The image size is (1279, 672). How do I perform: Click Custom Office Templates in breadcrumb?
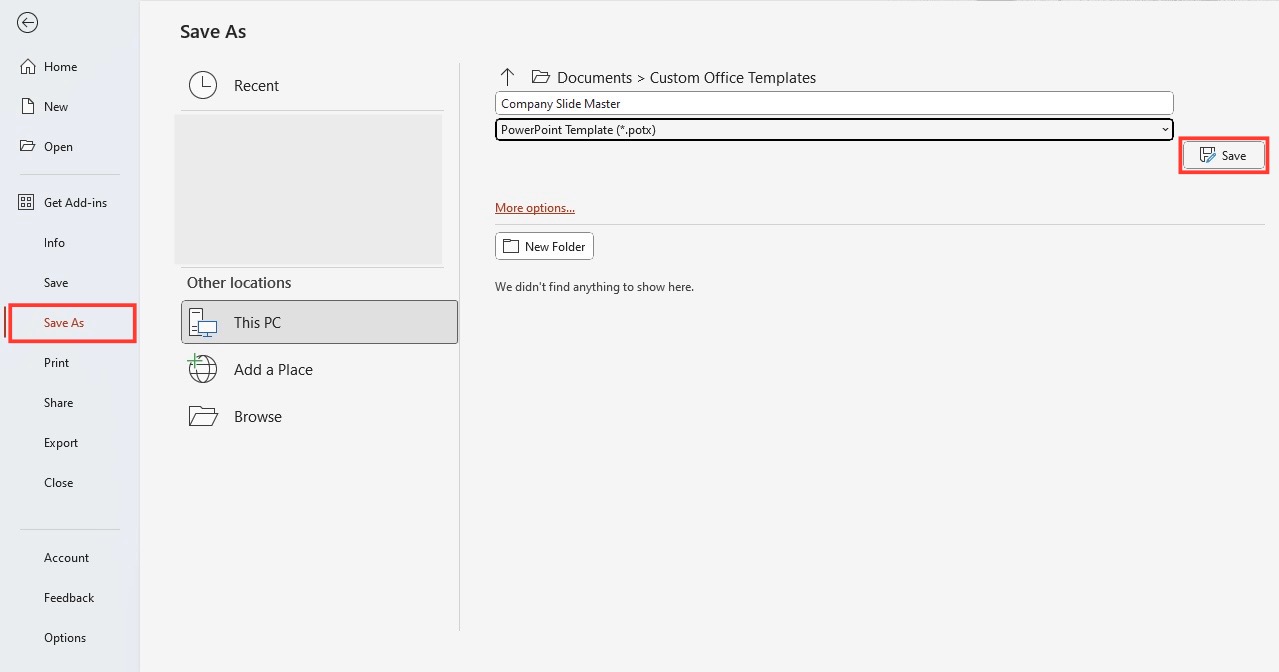(x=733, y=77)
